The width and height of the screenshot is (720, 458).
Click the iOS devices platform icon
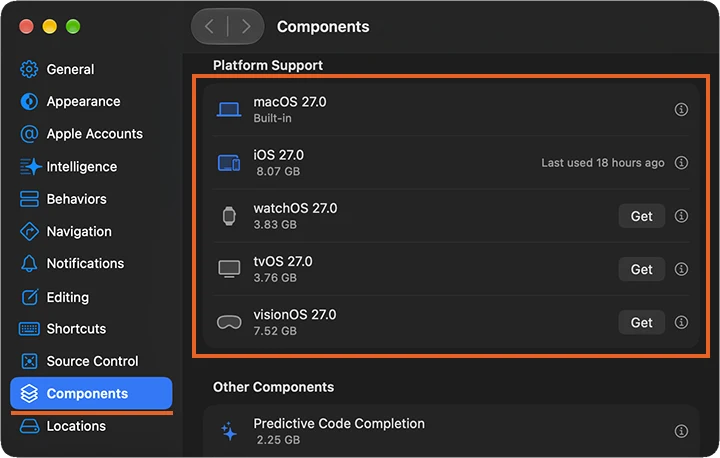pyautogui.click(x=229, y=163)
